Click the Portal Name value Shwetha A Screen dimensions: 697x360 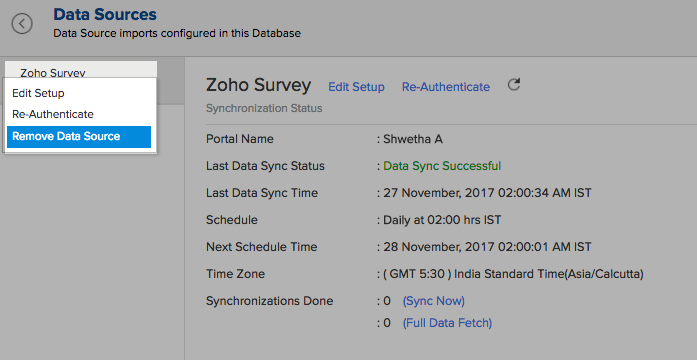(x=413, y=139)
